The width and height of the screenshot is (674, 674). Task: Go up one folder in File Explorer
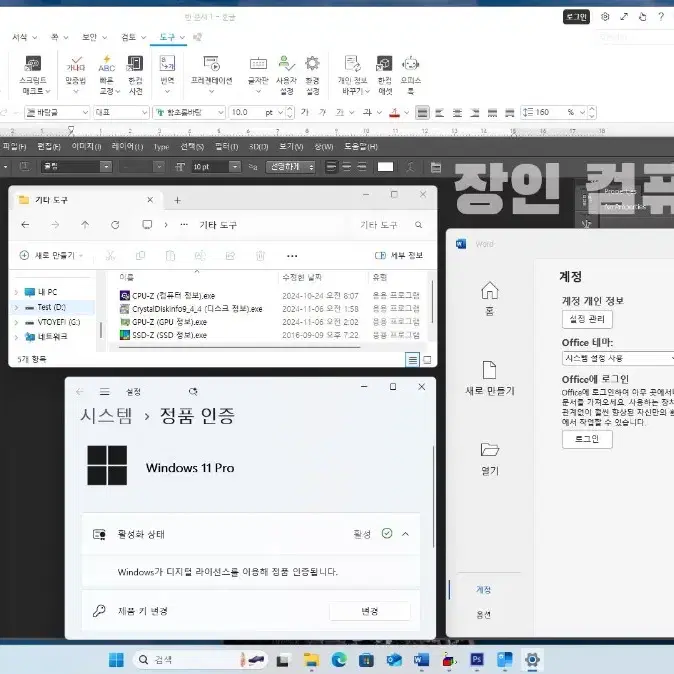click(x=85, y=225)
